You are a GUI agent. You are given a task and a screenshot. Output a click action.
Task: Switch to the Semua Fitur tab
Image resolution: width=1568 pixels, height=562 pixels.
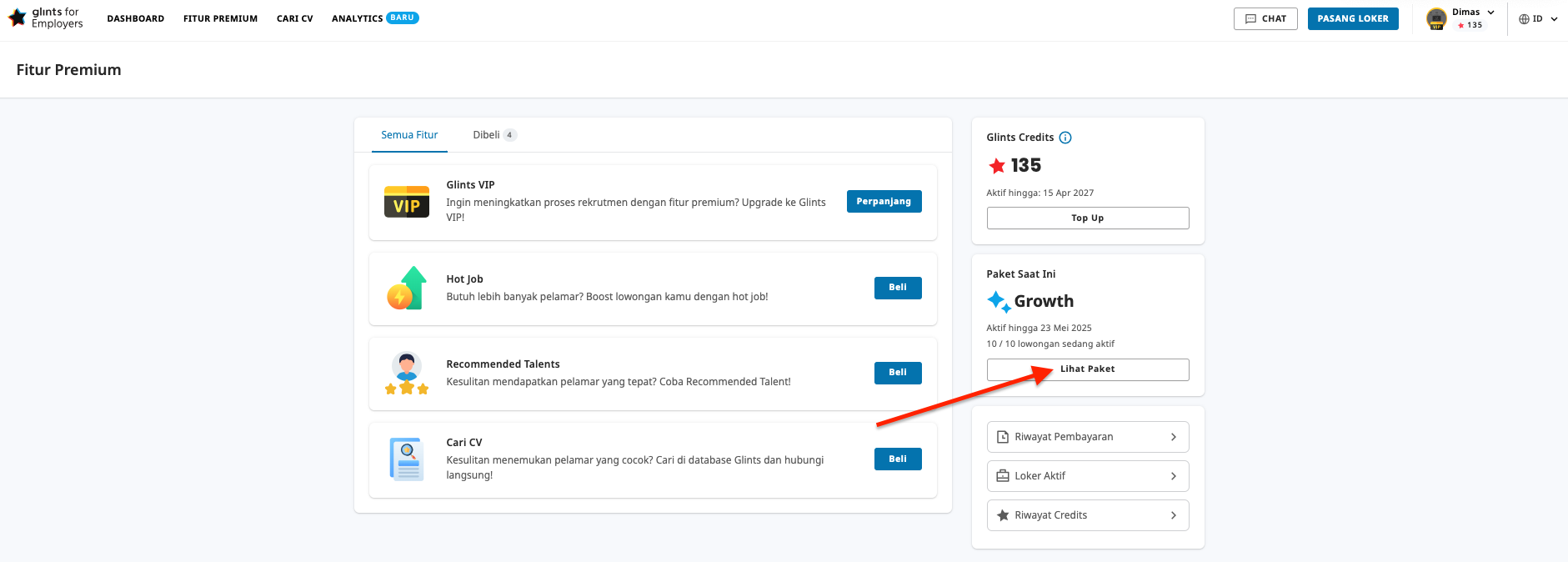point(409,135)
